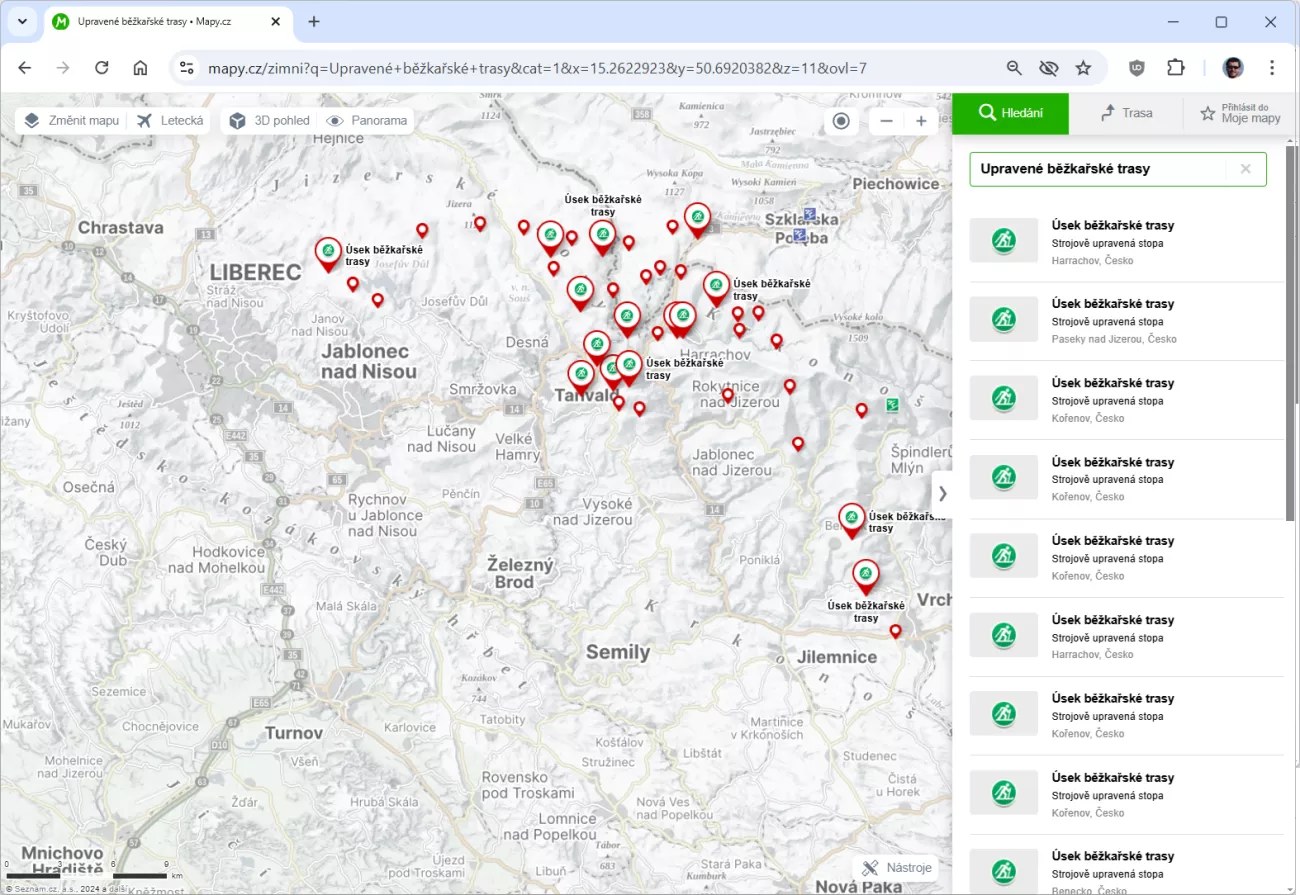Toggle the crossed-eye tracking protection icon
Image resolution: width=1300 pixels, height=895 pixels.
point(1048,68)
